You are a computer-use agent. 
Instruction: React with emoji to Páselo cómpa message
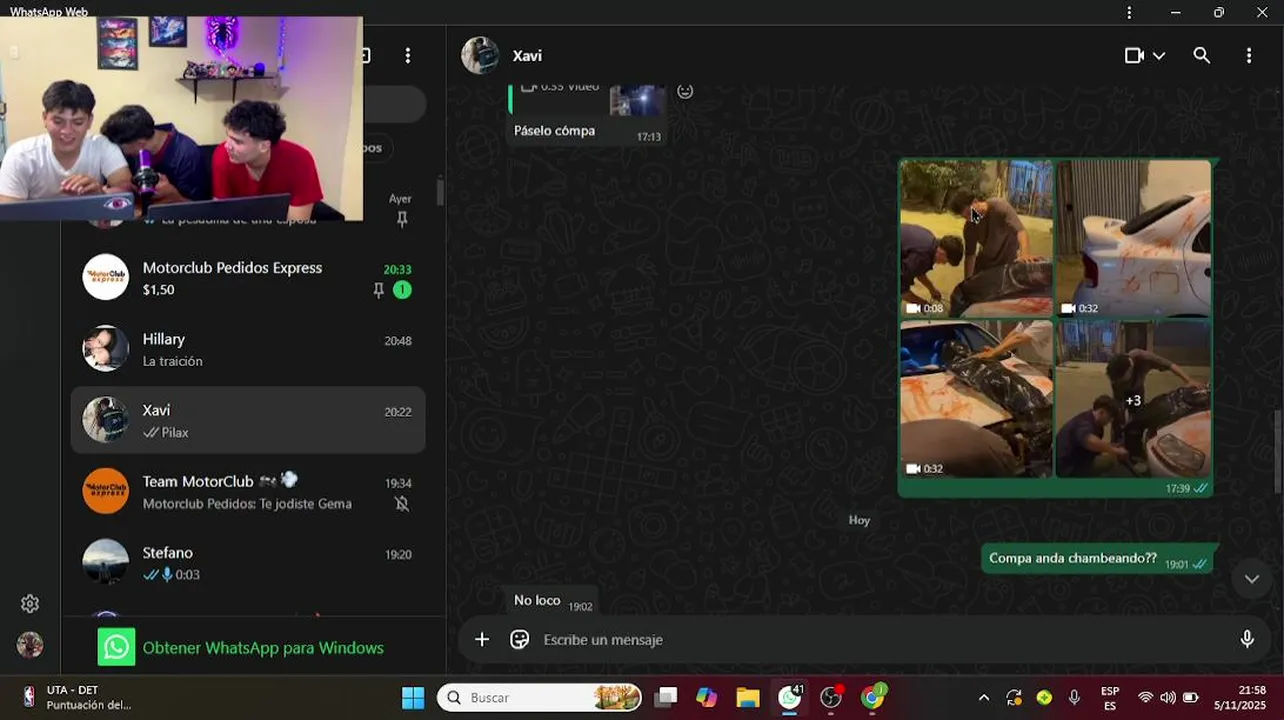[685, 91]
